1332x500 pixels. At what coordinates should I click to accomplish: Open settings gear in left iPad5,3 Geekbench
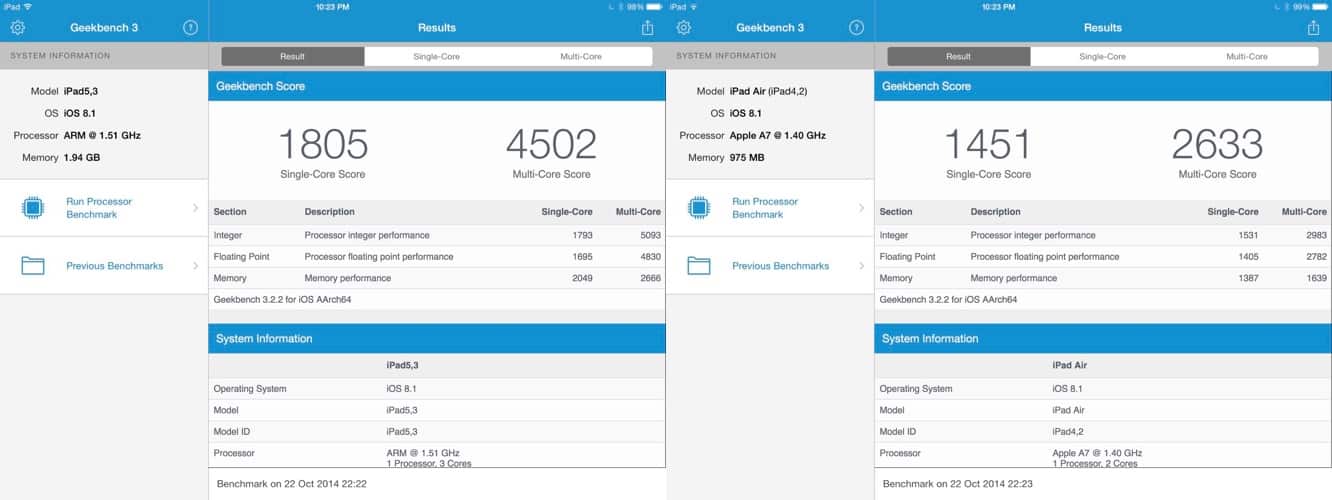pyautogui.click(x=18, y=28)
